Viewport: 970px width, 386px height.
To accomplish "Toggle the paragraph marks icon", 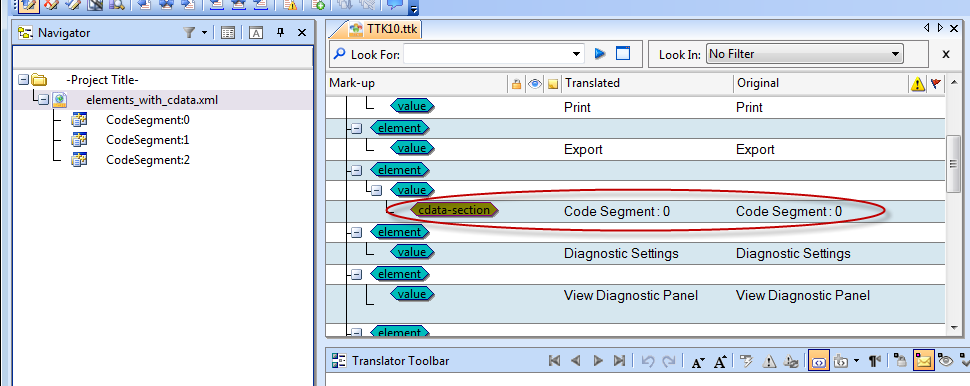I will coord(874,361).
